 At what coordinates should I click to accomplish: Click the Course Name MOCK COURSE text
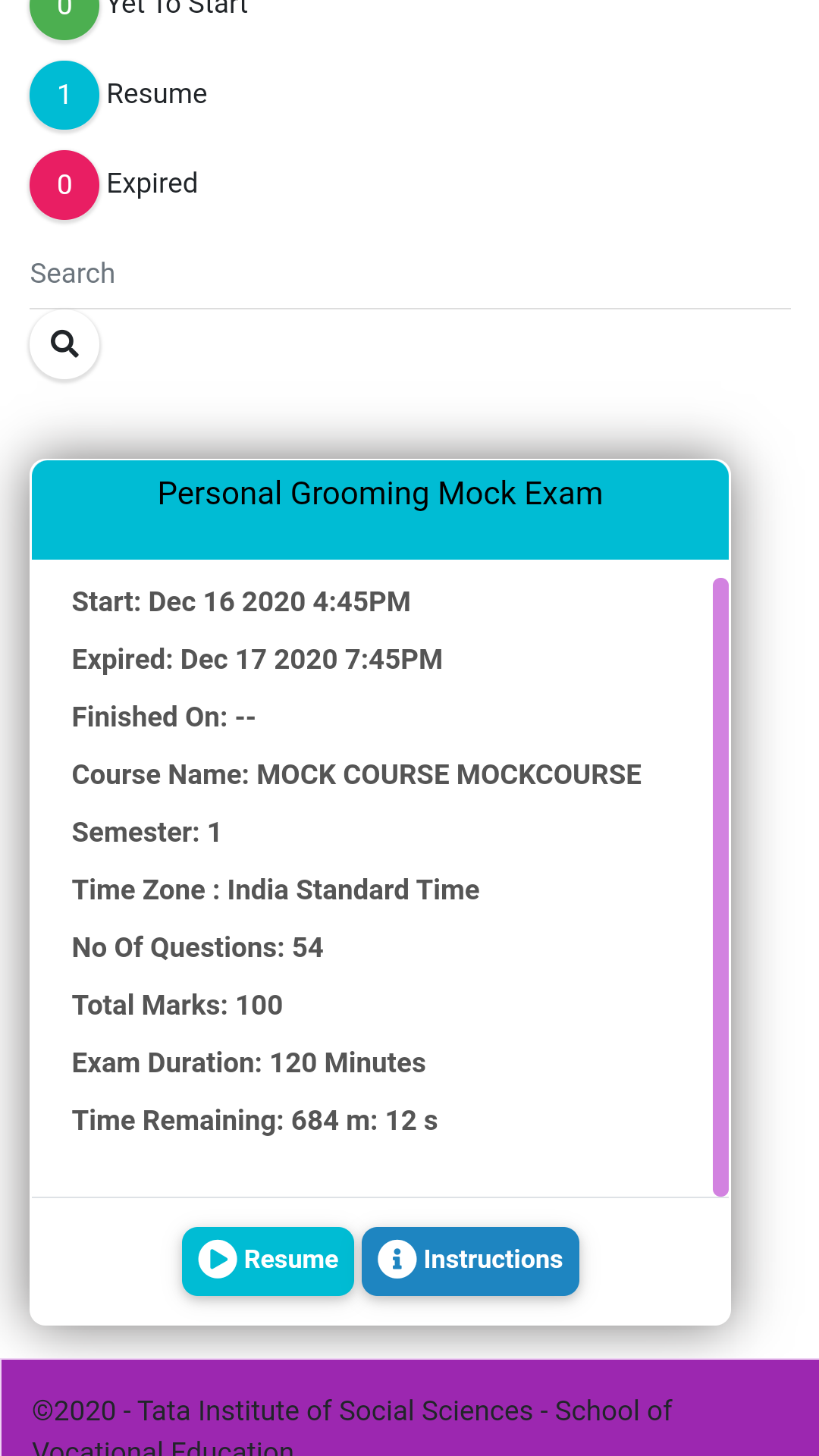356,775
